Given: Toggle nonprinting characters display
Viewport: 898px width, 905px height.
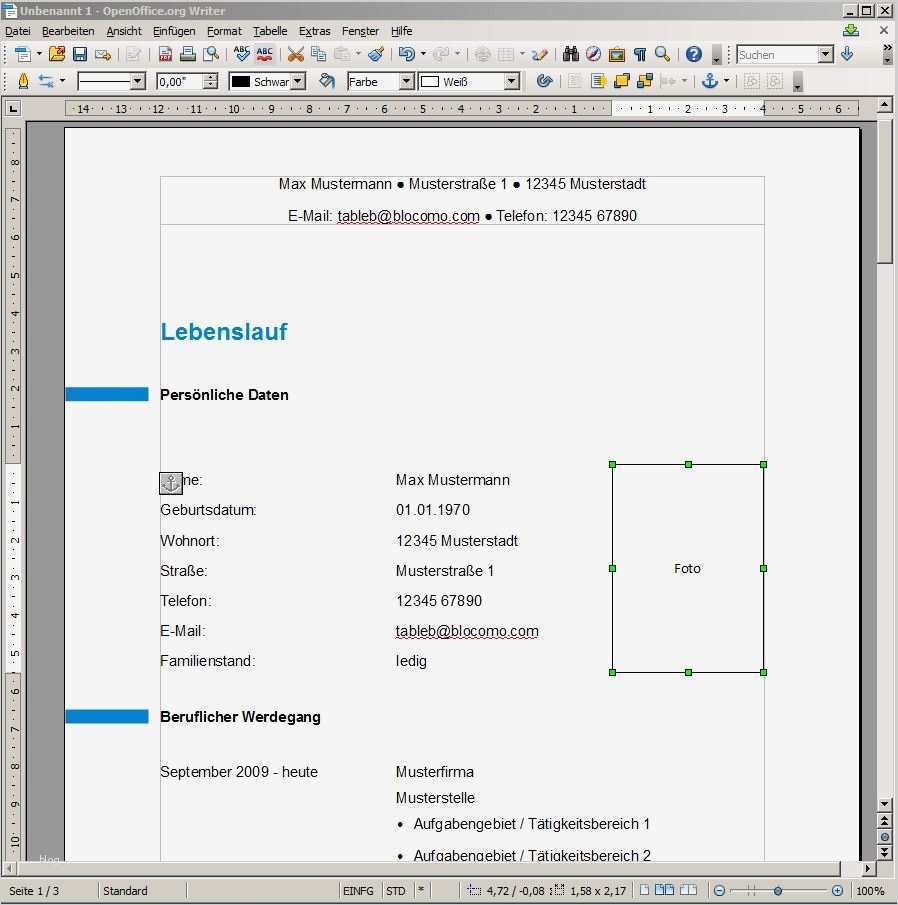Looking at the screenshot, I should click(x=640, y=54).
